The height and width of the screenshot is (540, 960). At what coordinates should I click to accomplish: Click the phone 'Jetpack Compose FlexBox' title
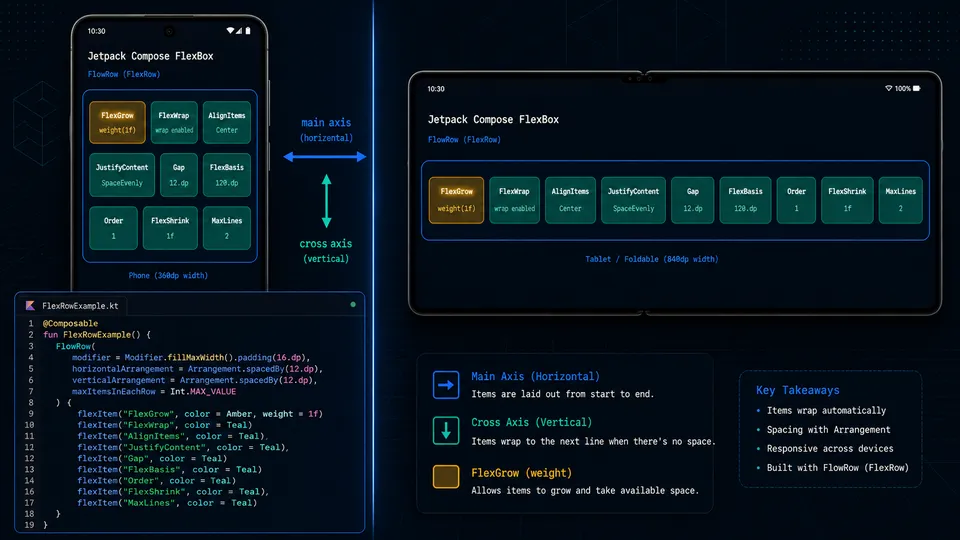point(151,56)
